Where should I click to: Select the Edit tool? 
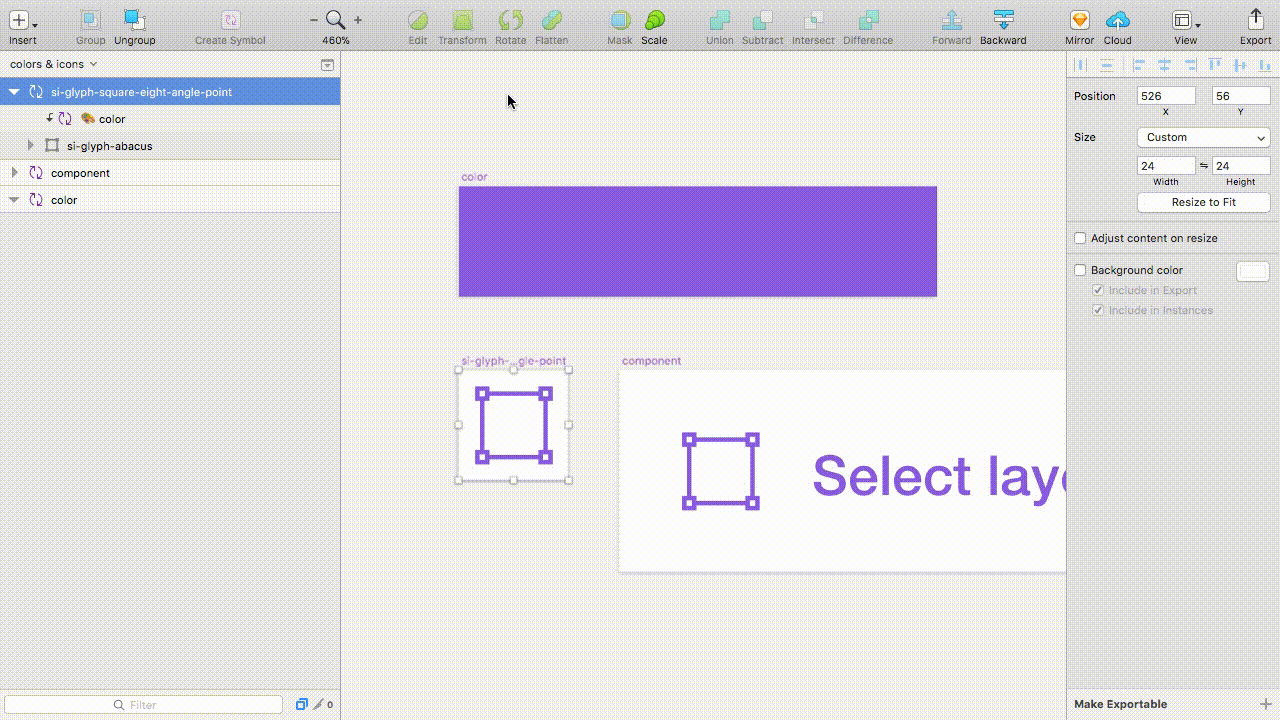pos(418,20)
